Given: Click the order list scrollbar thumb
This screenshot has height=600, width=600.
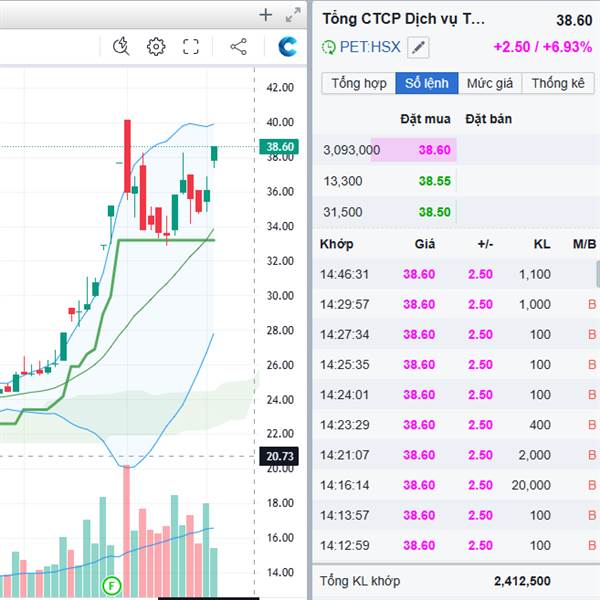Looking at the screenshot, I should pyautogui.click(x=598, y=274).
